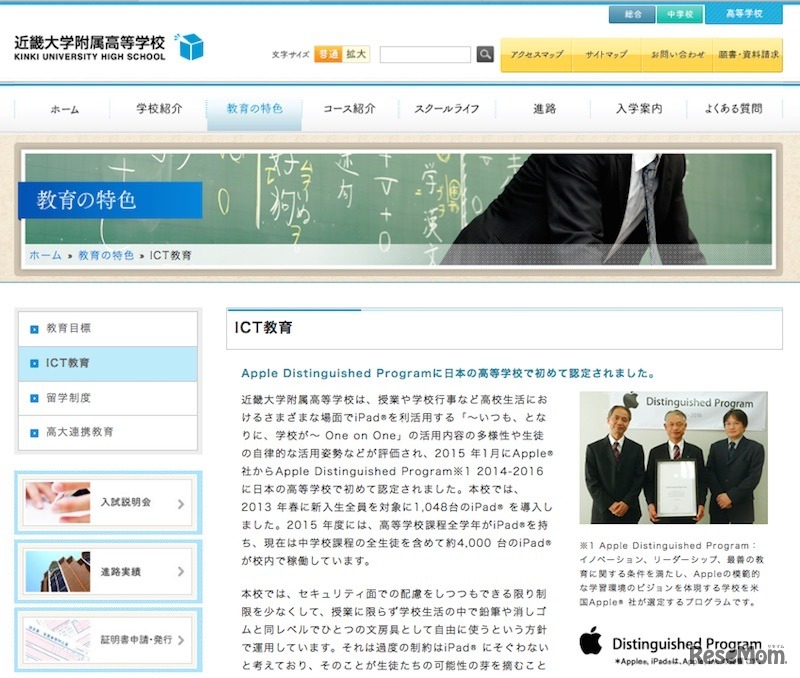Open the 進路実績 banner chevron

[x=181, y=572]
